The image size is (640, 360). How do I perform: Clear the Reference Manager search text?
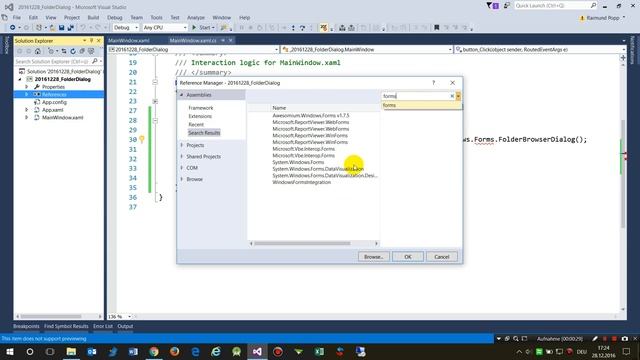click(x=452, y=96)
